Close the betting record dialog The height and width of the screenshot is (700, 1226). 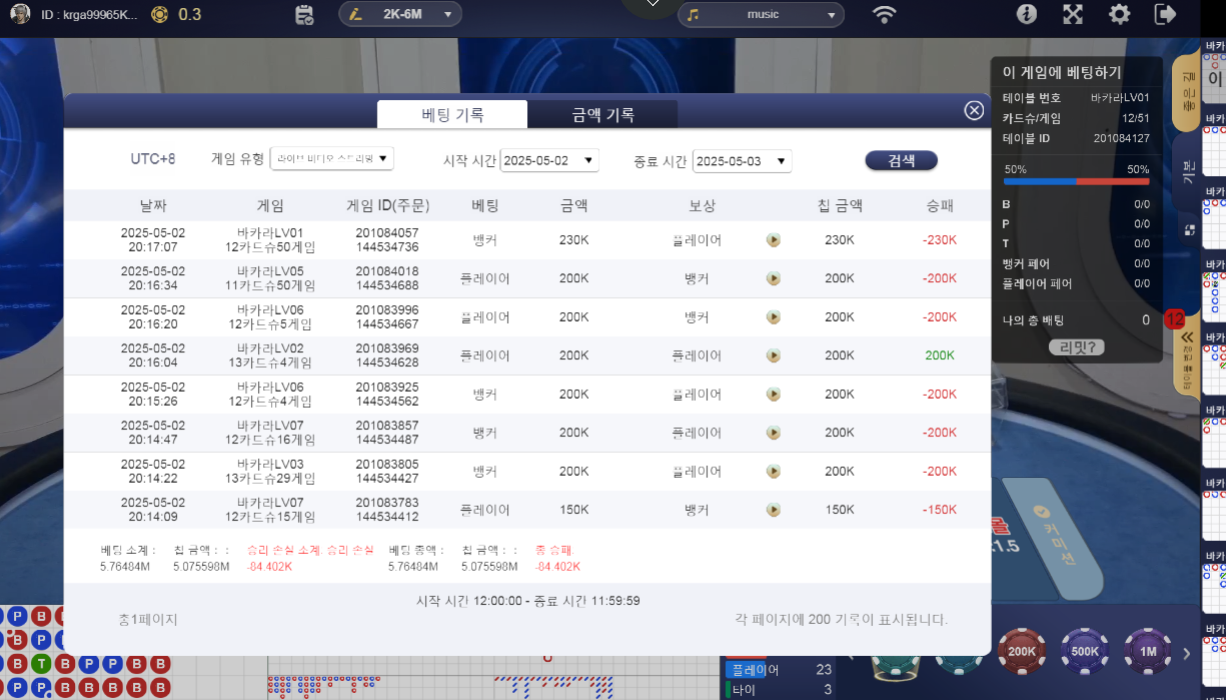pos(974,111)
